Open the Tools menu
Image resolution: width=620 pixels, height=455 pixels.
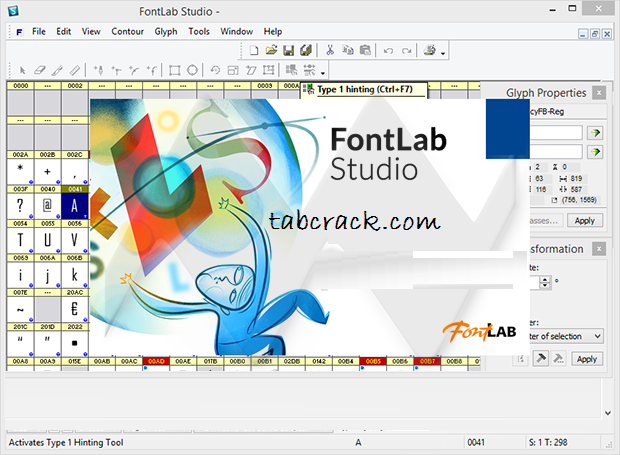click(x=199, y=32)
